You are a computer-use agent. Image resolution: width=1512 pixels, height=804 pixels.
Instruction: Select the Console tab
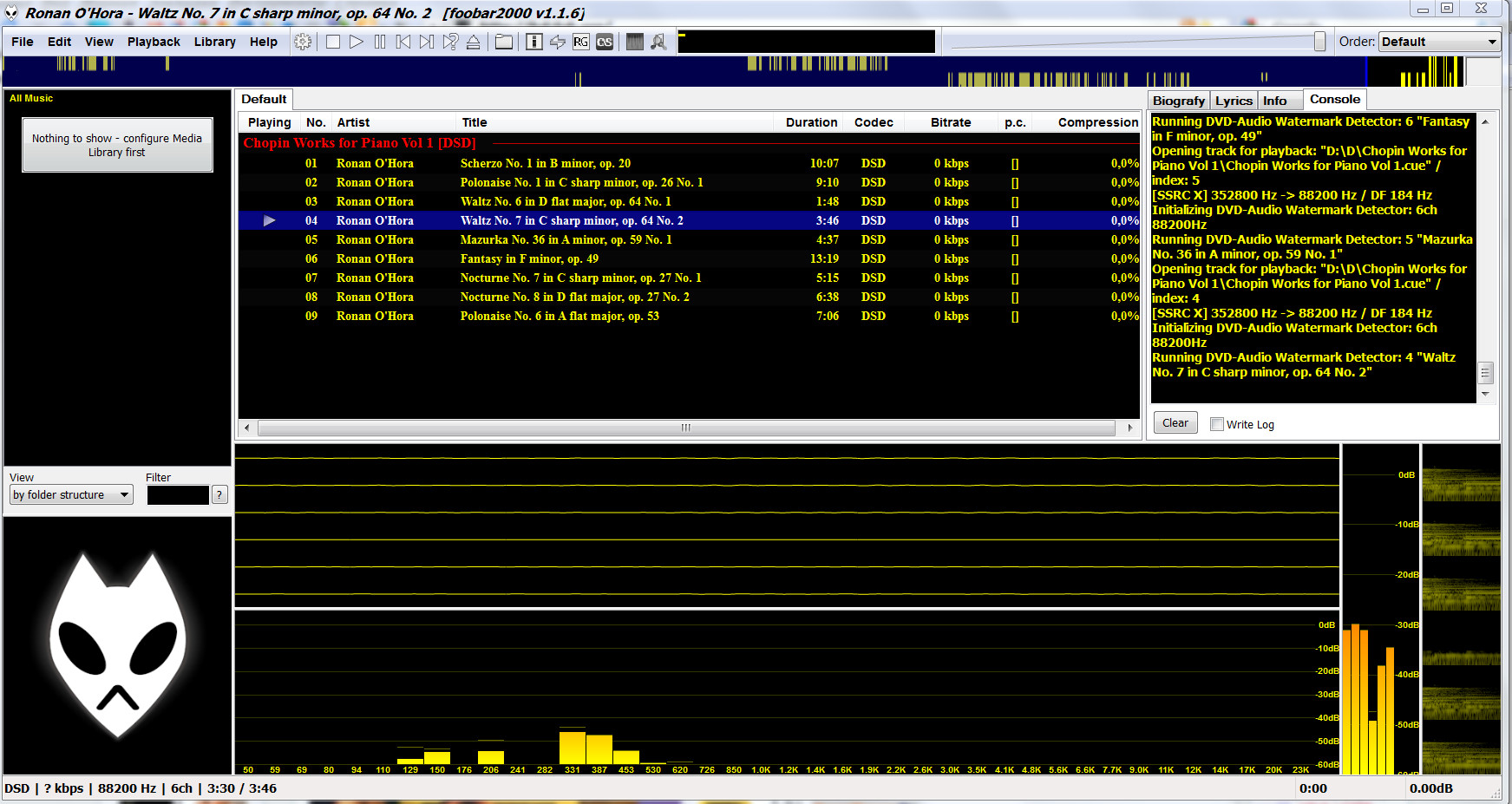[1335, 100]
